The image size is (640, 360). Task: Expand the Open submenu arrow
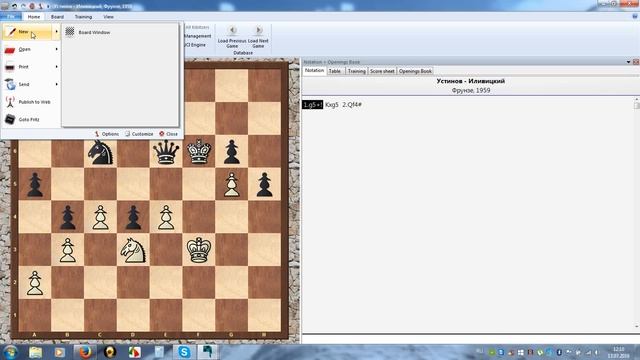click(57, 49)
